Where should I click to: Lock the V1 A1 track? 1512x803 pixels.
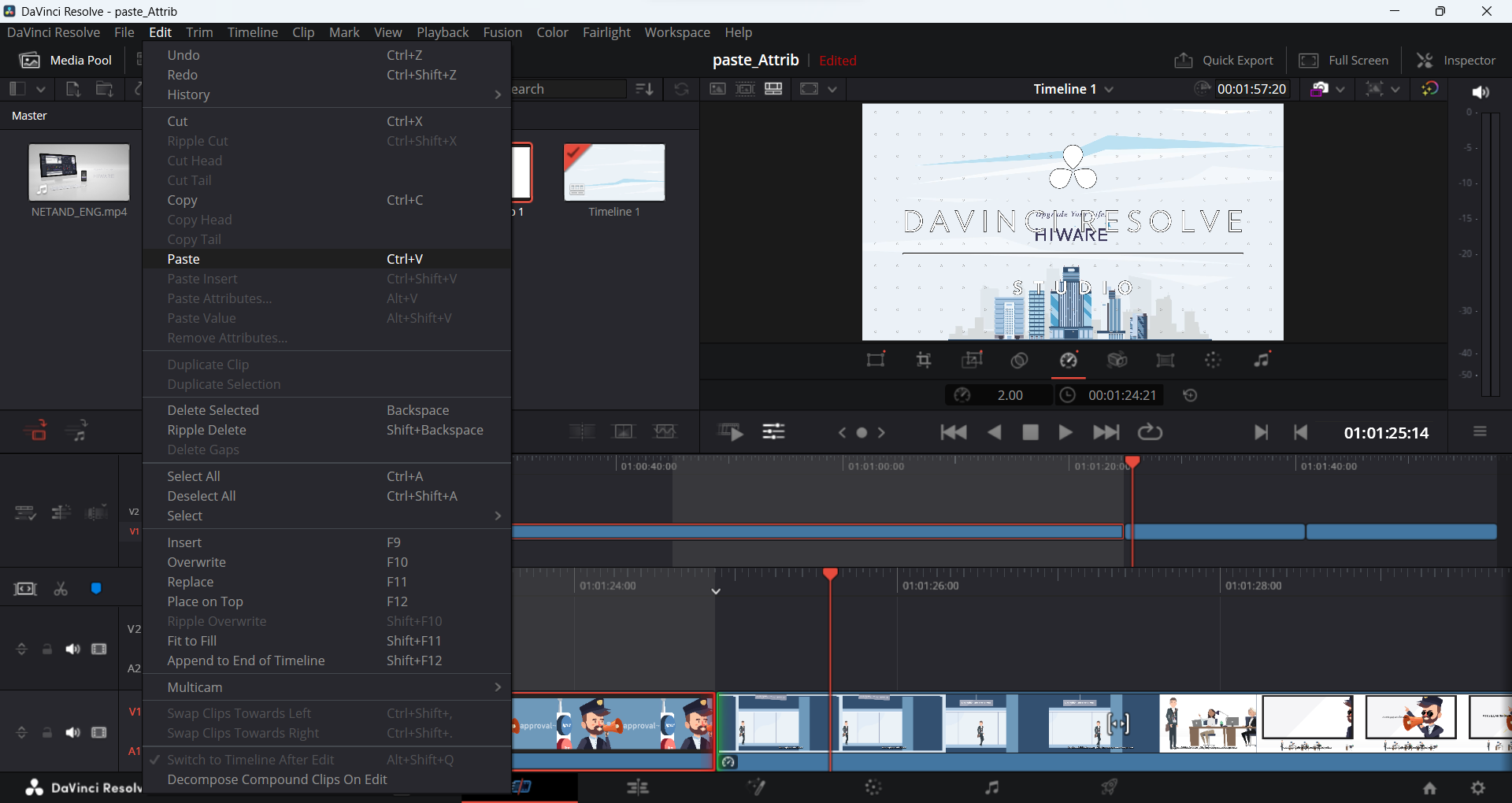pos(47,732)
